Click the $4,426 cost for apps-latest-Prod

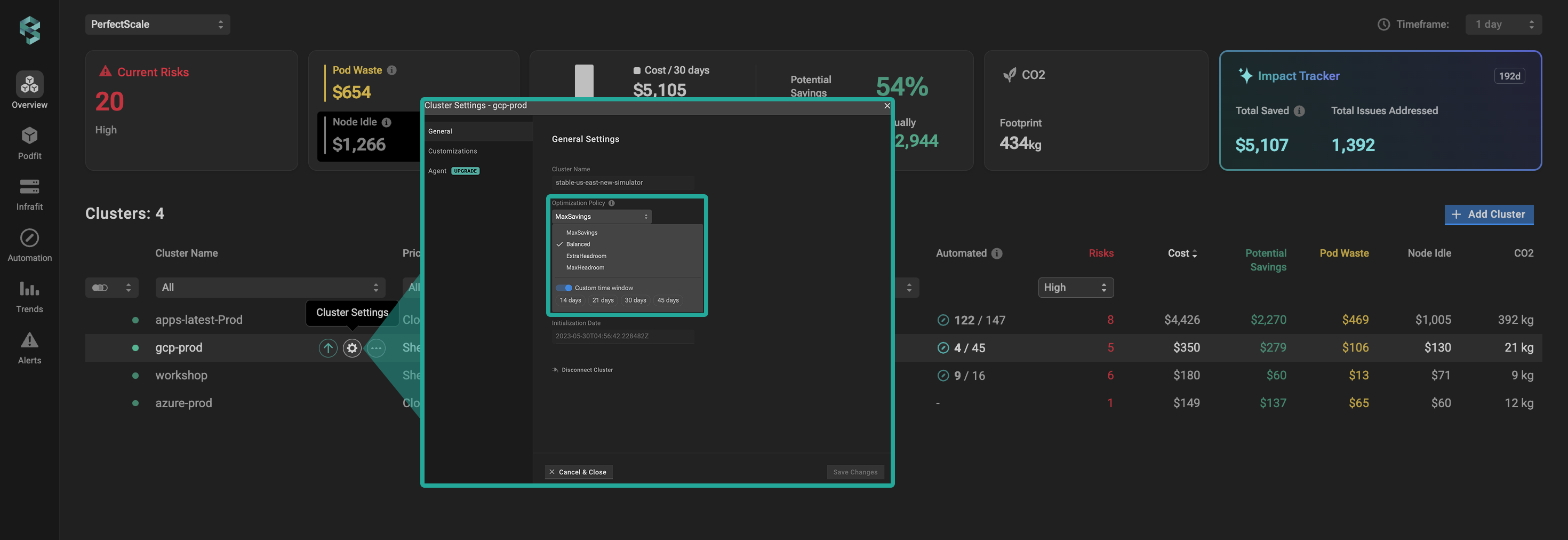(x=1182, y=320)
